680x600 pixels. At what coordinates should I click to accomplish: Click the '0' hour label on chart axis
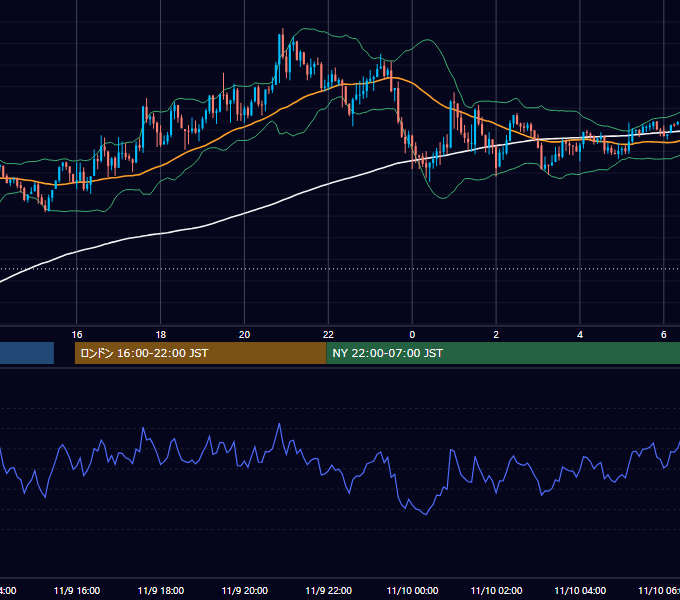coord(412,334)
